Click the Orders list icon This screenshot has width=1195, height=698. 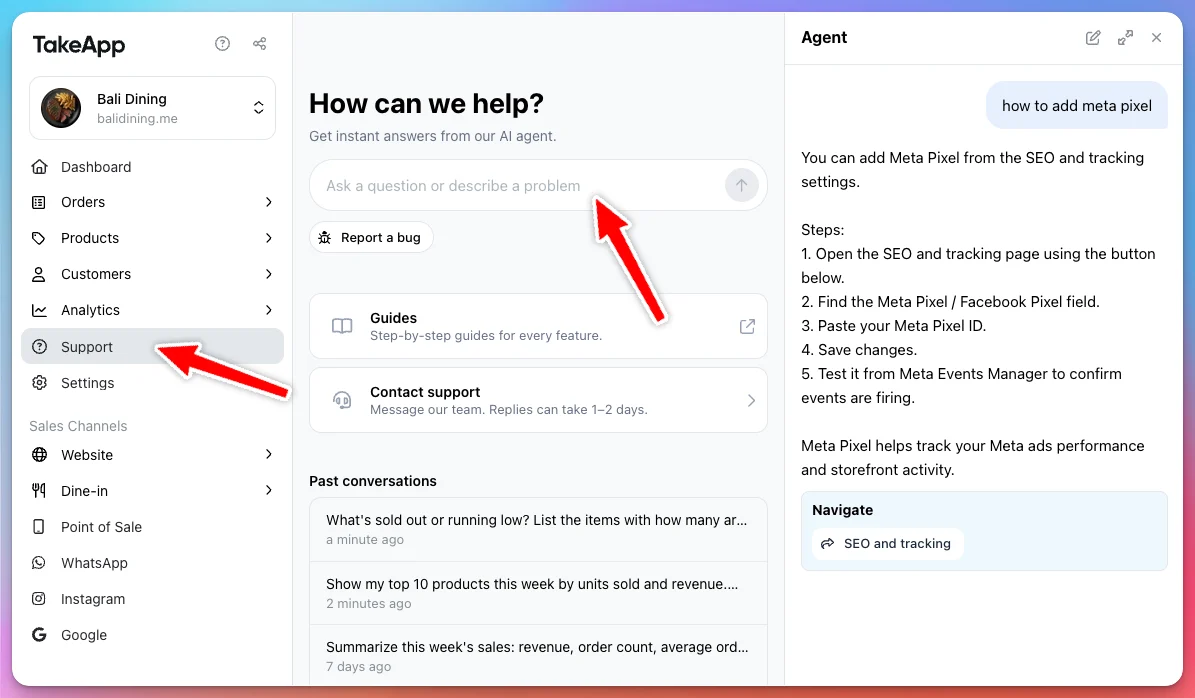[x=39, y=202]
